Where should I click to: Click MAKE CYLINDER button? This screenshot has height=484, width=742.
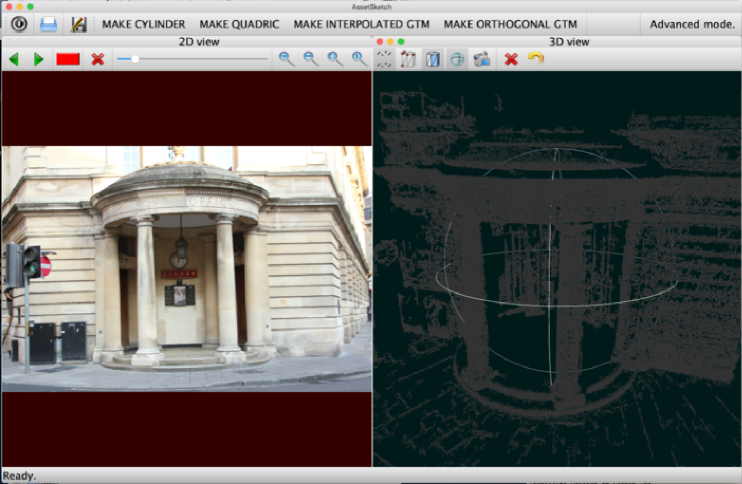143,24
